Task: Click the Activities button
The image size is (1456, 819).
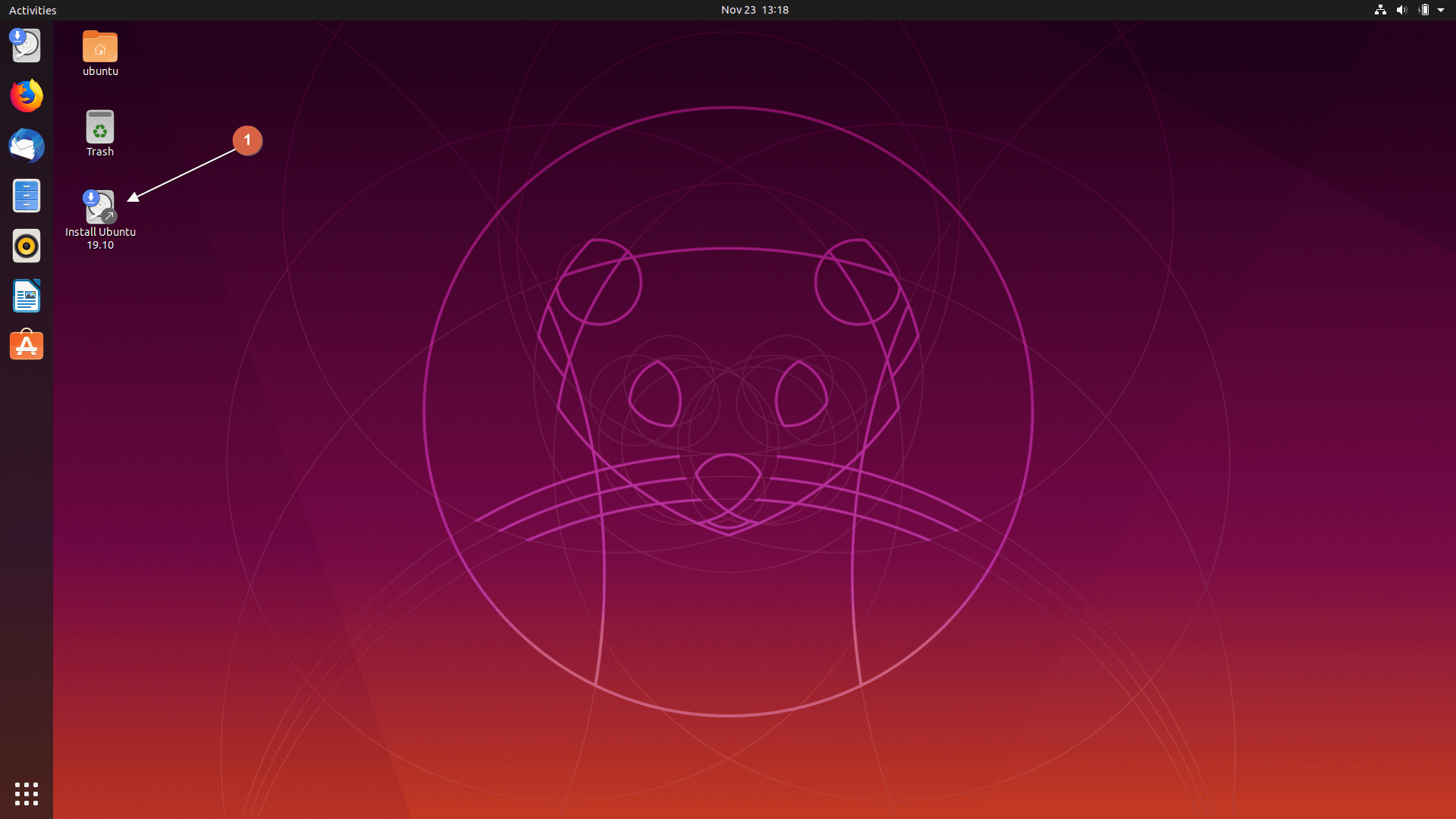Action: point(33,10)
